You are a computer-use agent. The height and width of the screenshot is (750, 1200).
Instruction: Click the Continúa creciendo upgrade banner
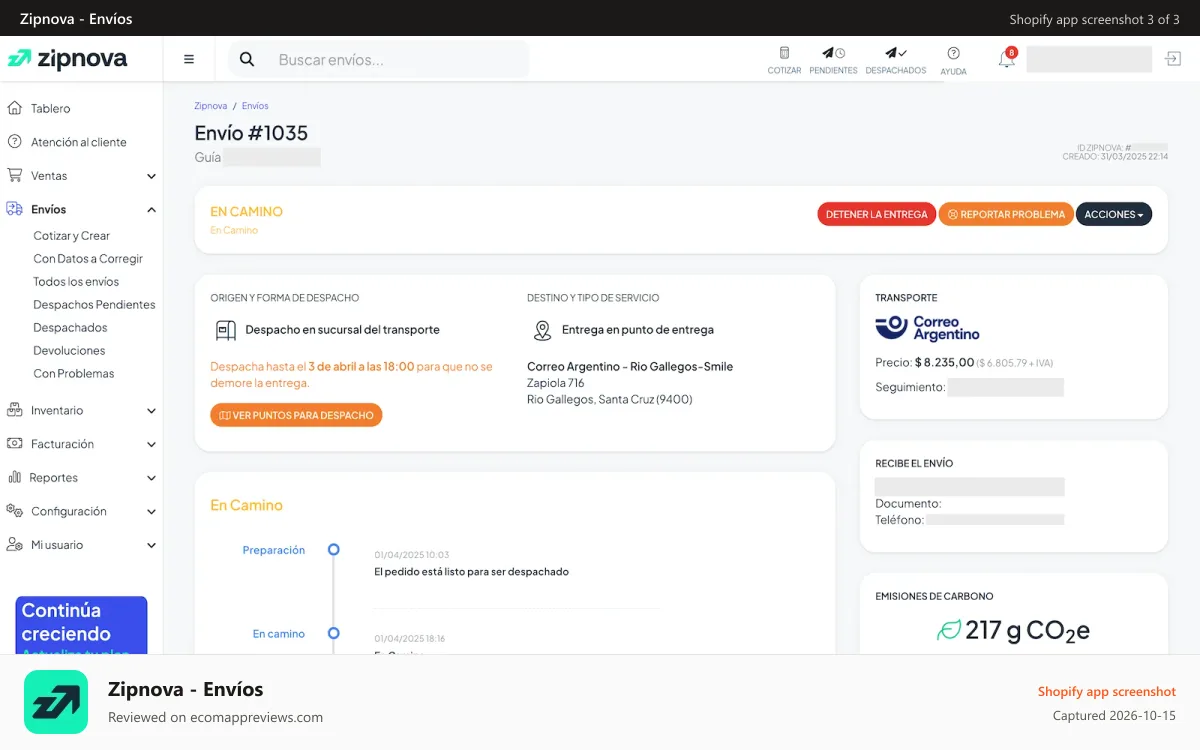pyautogui.click(x=81, y=626)
